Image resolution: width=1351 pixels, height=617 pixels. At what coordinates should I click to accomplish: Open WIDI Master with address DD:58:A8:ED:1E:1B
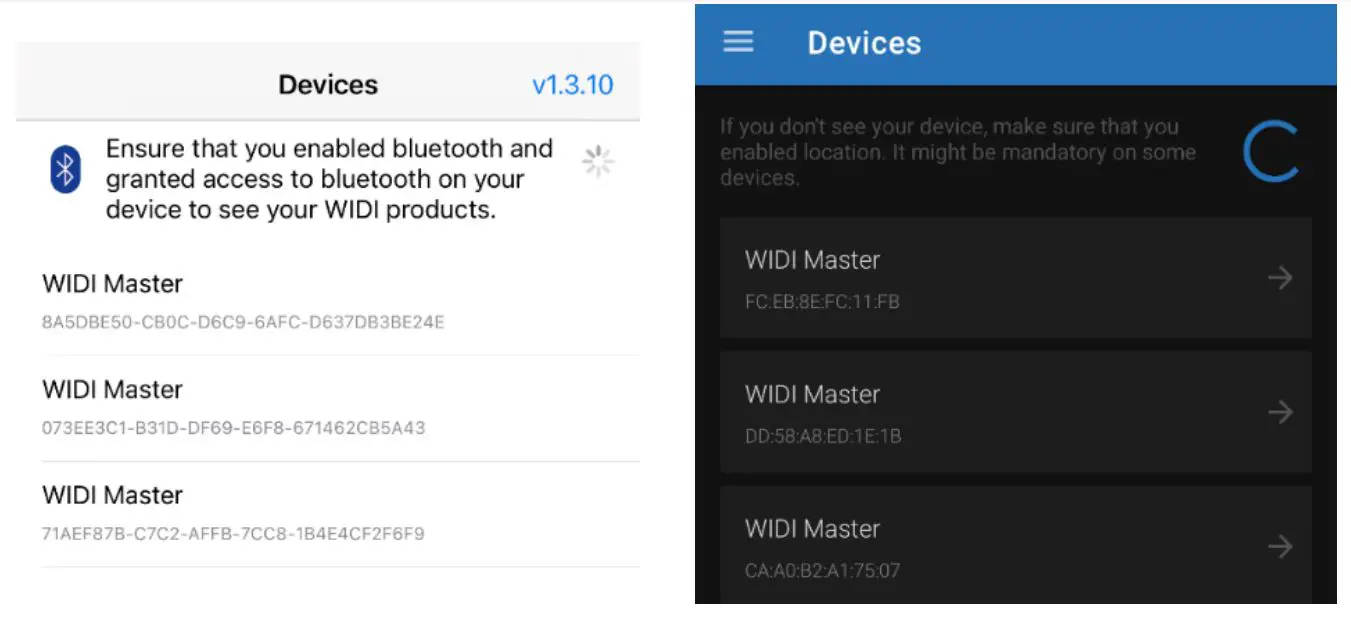[x=1015, y=412]
